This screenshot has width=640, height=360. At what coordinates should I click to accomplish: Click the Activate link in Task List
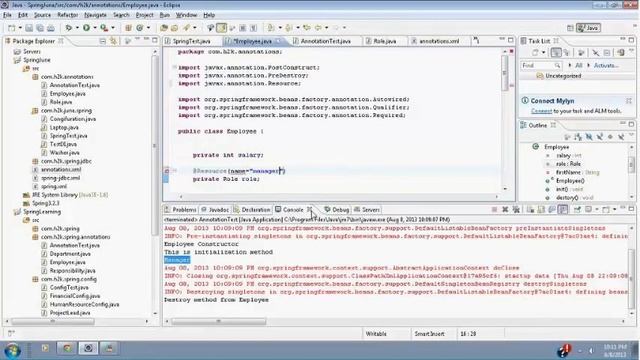(606, 65)
